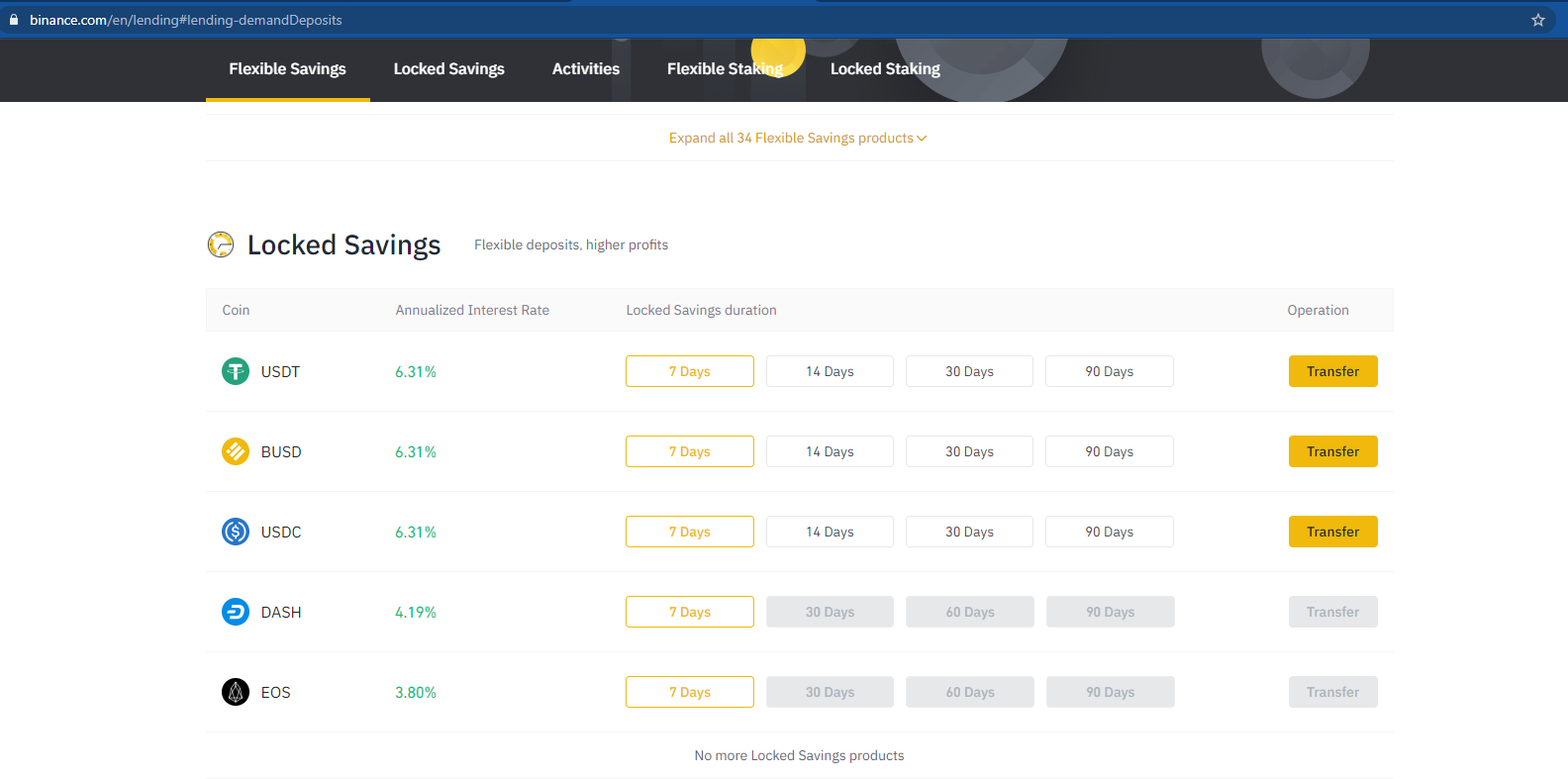Click the DASH coin name

(x=281, y=612)
